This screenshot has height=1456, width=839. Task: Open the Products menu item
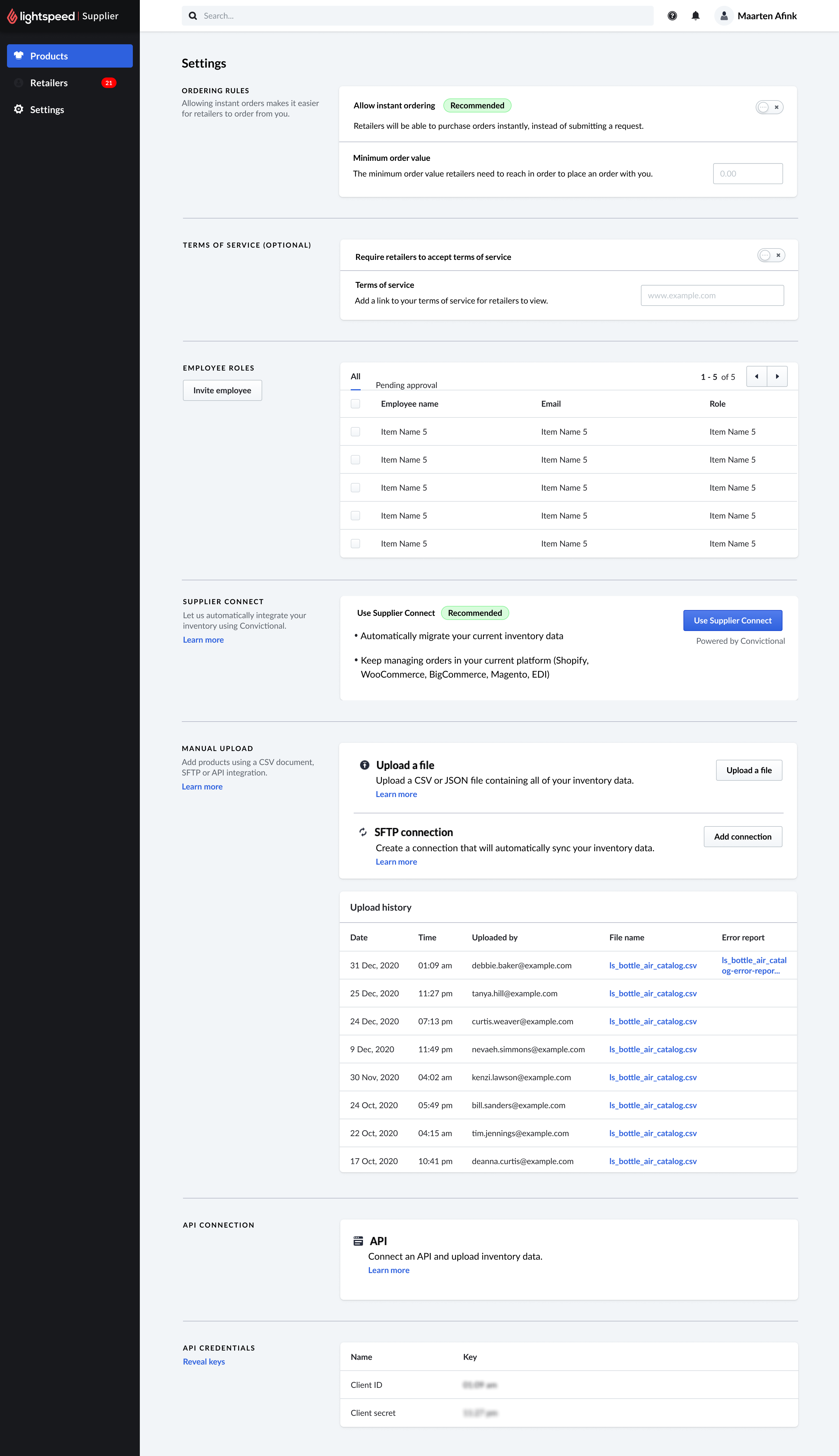[70, 56]
